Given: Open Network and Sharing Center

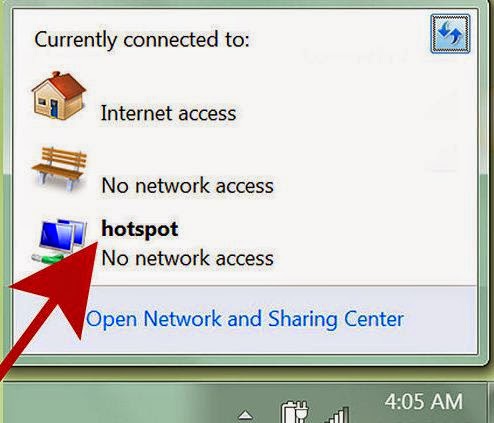Looking at the screenshot, I should [245, 319].
